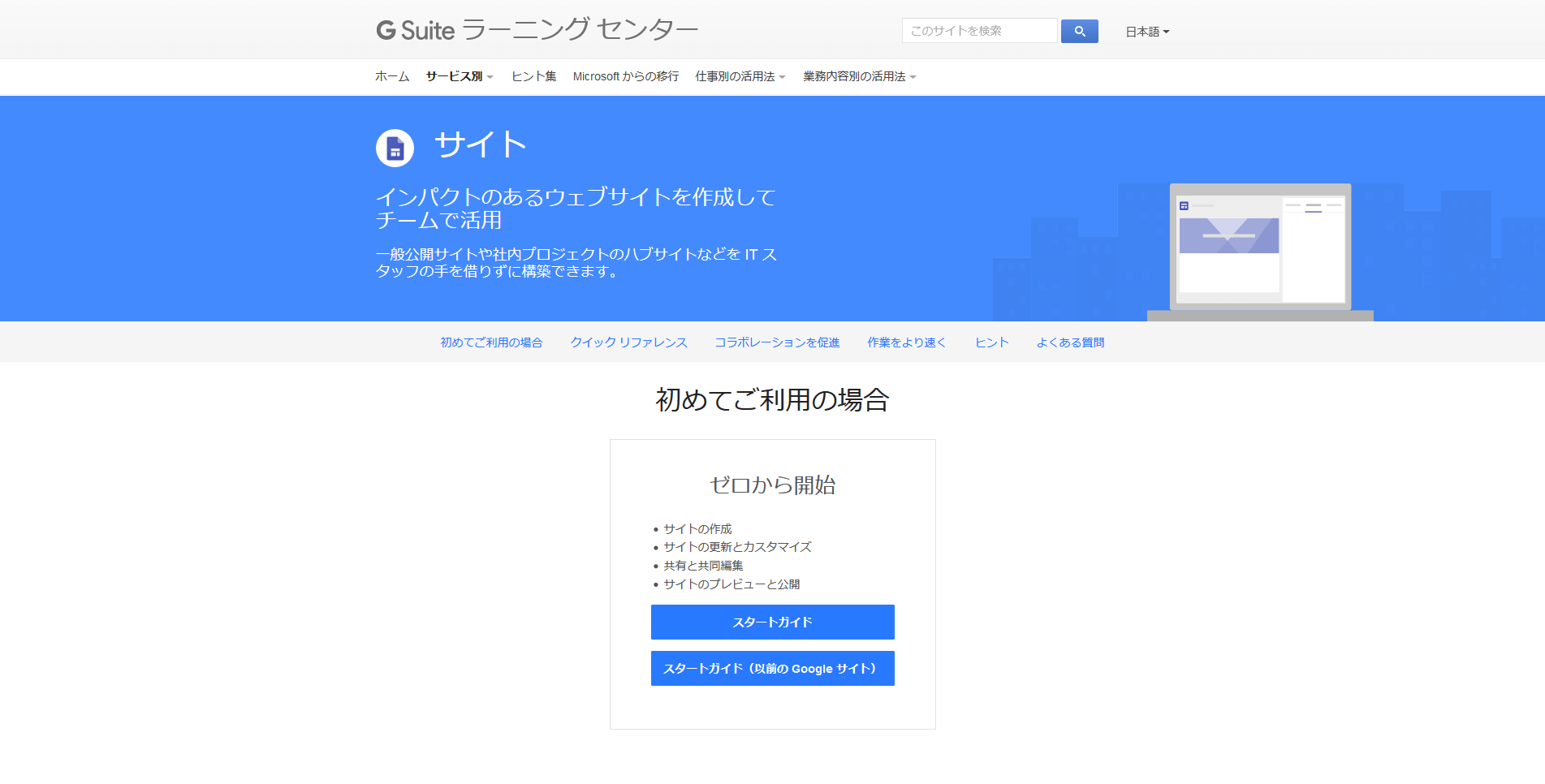Image resolution: width=1545 pixels, height=784 pixels.
Task: Click the blue search magnifier button
Action: [1079, 31]
